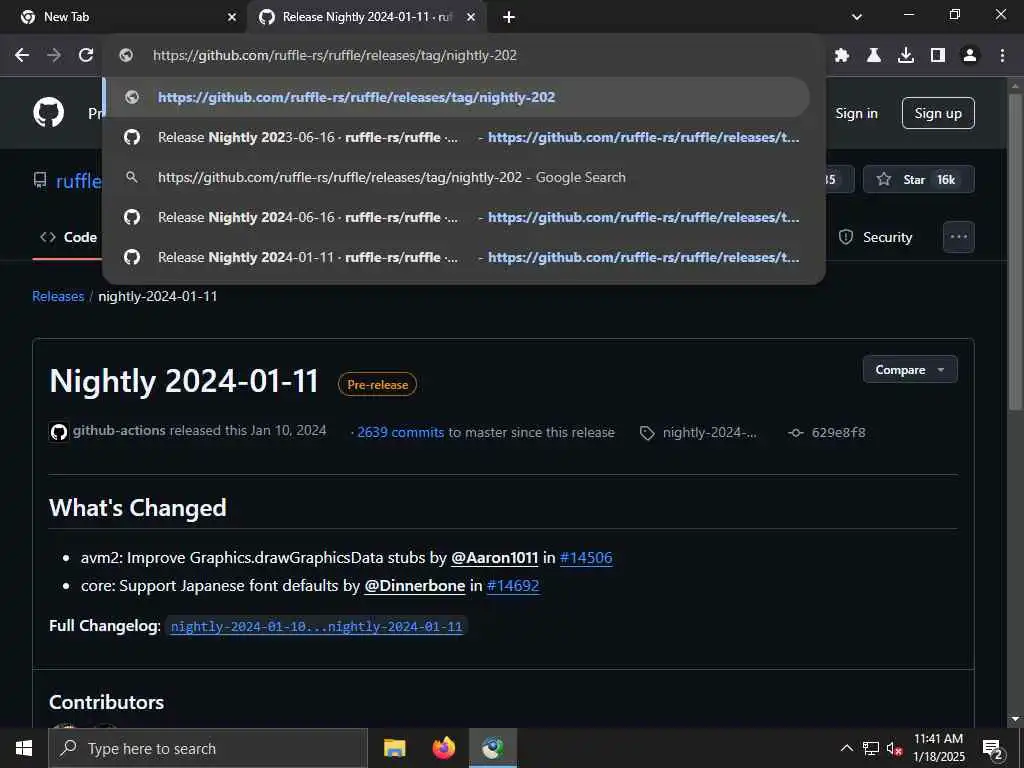Viewport: 1024px width, 768px height.
Task: Open the network status tray icon
Action: (871, 748)
